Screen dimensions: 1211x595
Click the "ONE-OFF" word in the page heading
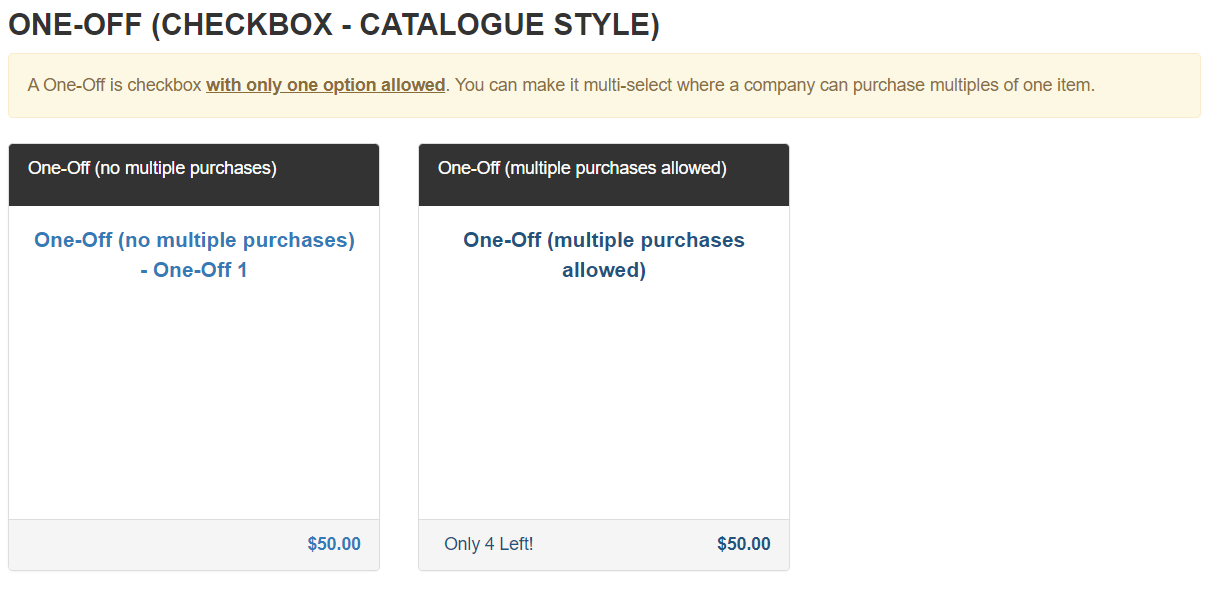(x=75, y=25)
